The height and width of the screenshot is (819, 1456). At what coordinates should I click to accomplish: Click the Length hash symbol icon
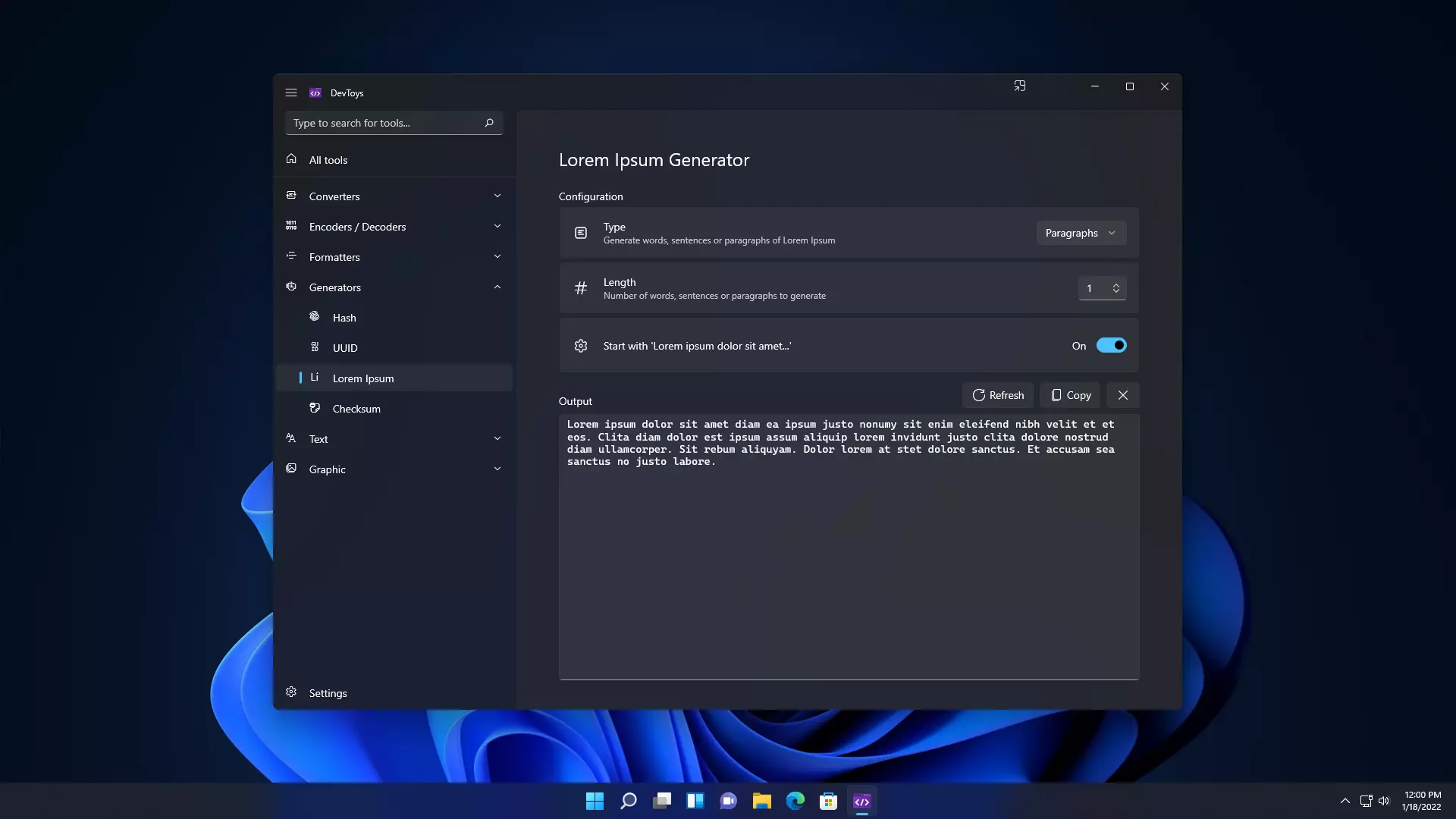[581, 288]
